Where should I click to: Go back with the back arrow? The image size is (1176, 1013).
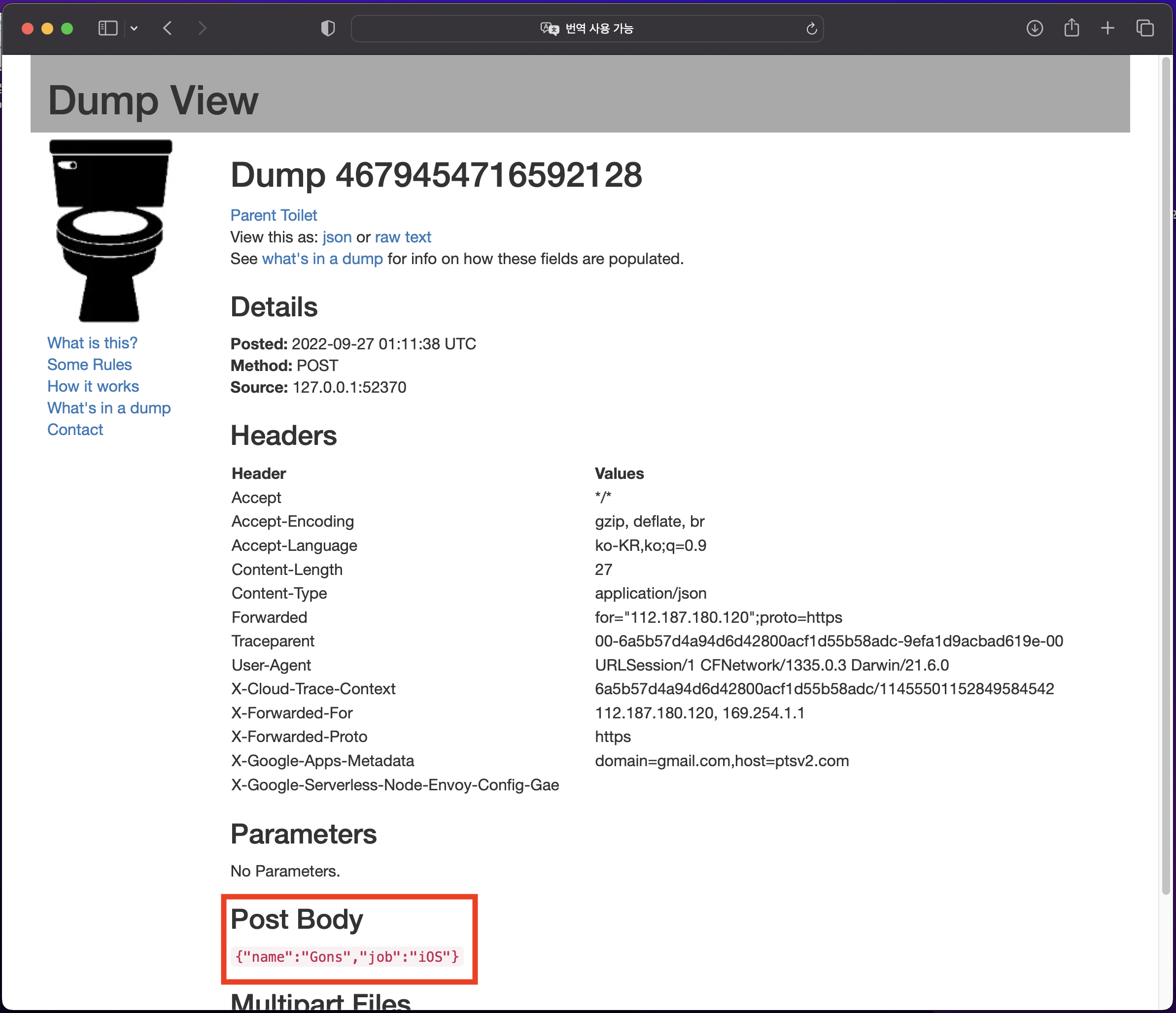pos(168,29)
